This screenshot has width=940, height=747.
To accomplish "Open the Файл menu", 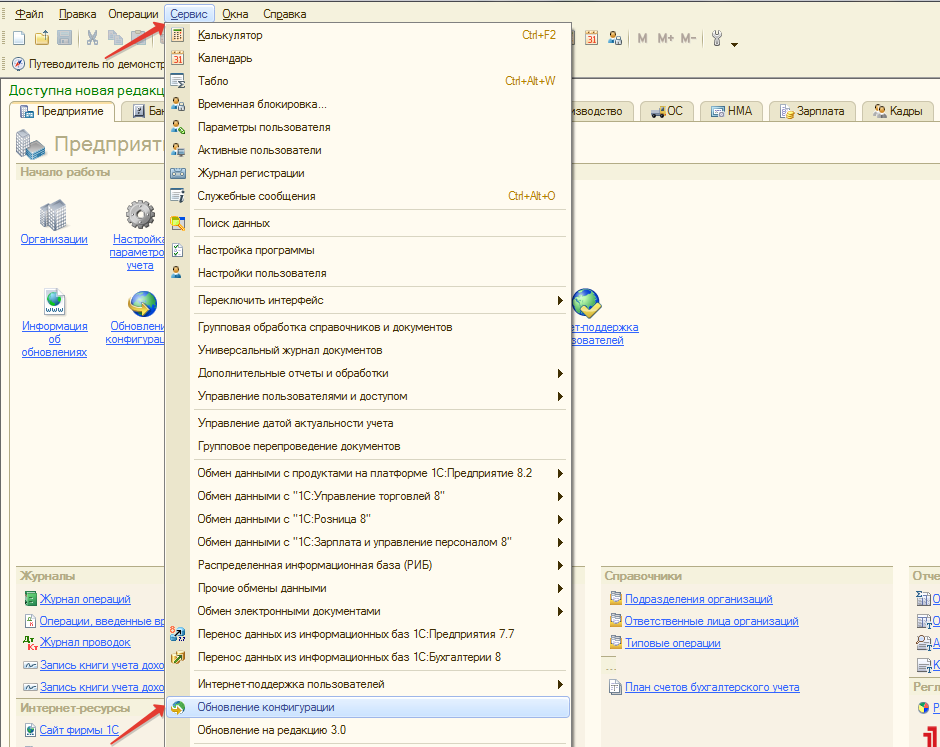I will [x=29, y=14].
